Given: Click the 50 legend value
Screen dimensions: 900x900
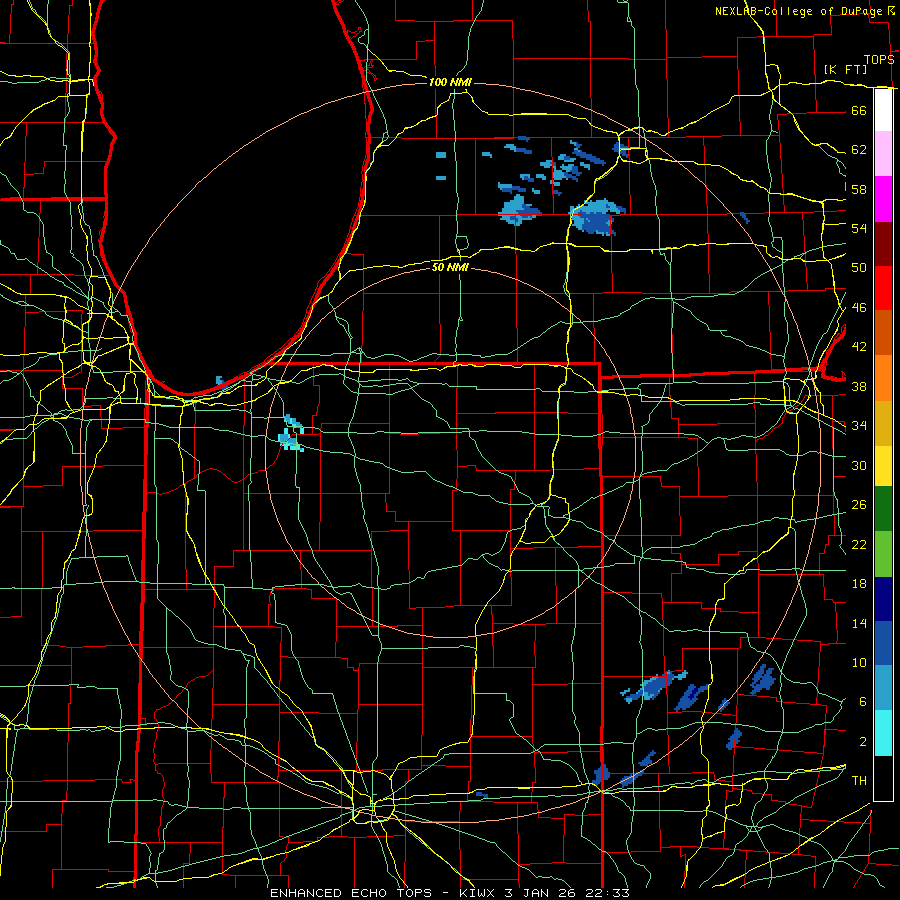Looking at the screenshot, I should 859,267.
